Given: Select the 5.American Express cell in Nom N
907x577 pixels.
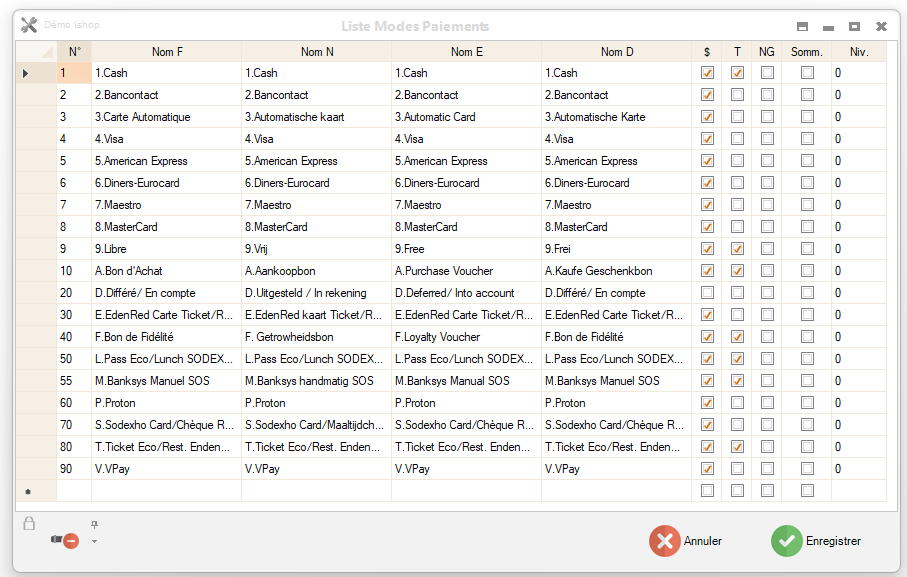Looking at the screenshot, I should pyautogui.click(x=316, y=161).
